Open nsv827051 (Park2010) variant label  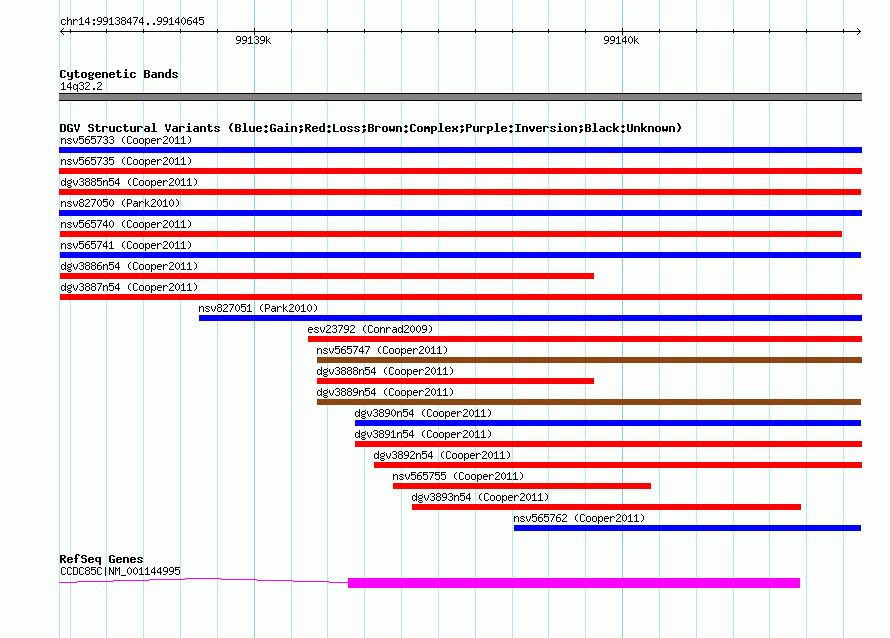pyautogui.click(x=258, y=308)
